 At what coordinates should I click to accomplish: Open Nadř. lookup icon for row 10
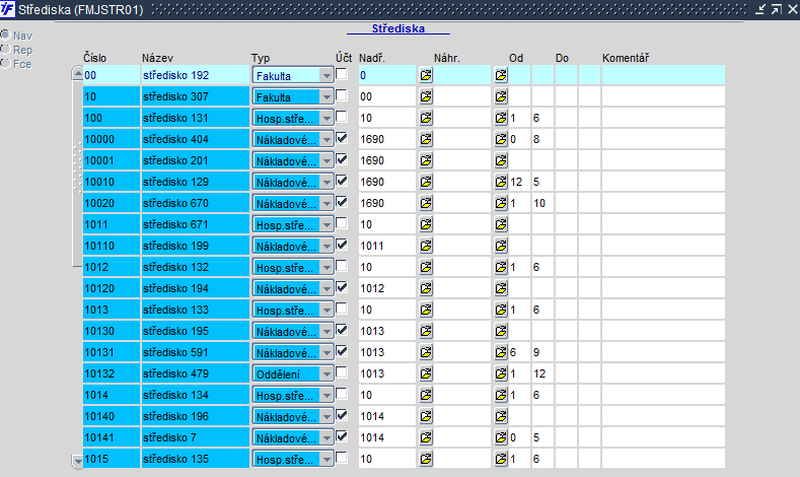[426, 97]
